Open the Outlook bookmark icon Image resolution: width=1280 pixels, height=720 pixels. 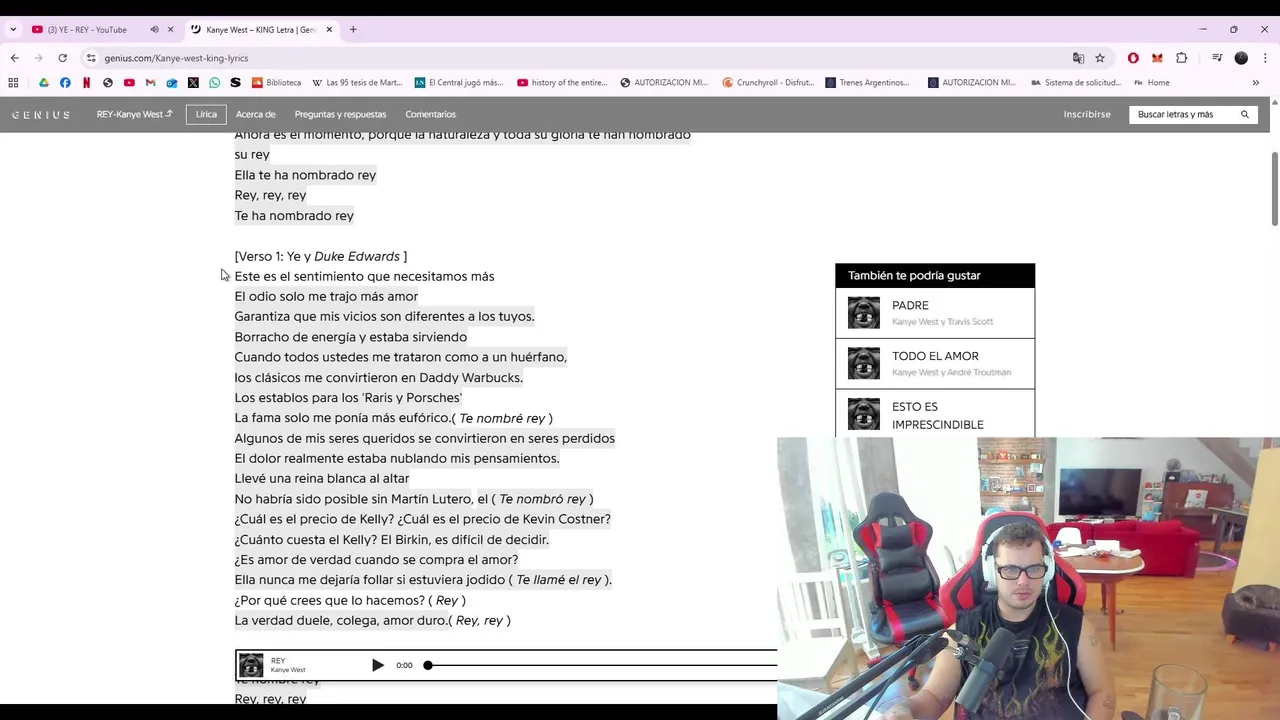click(x=172, y=83)
